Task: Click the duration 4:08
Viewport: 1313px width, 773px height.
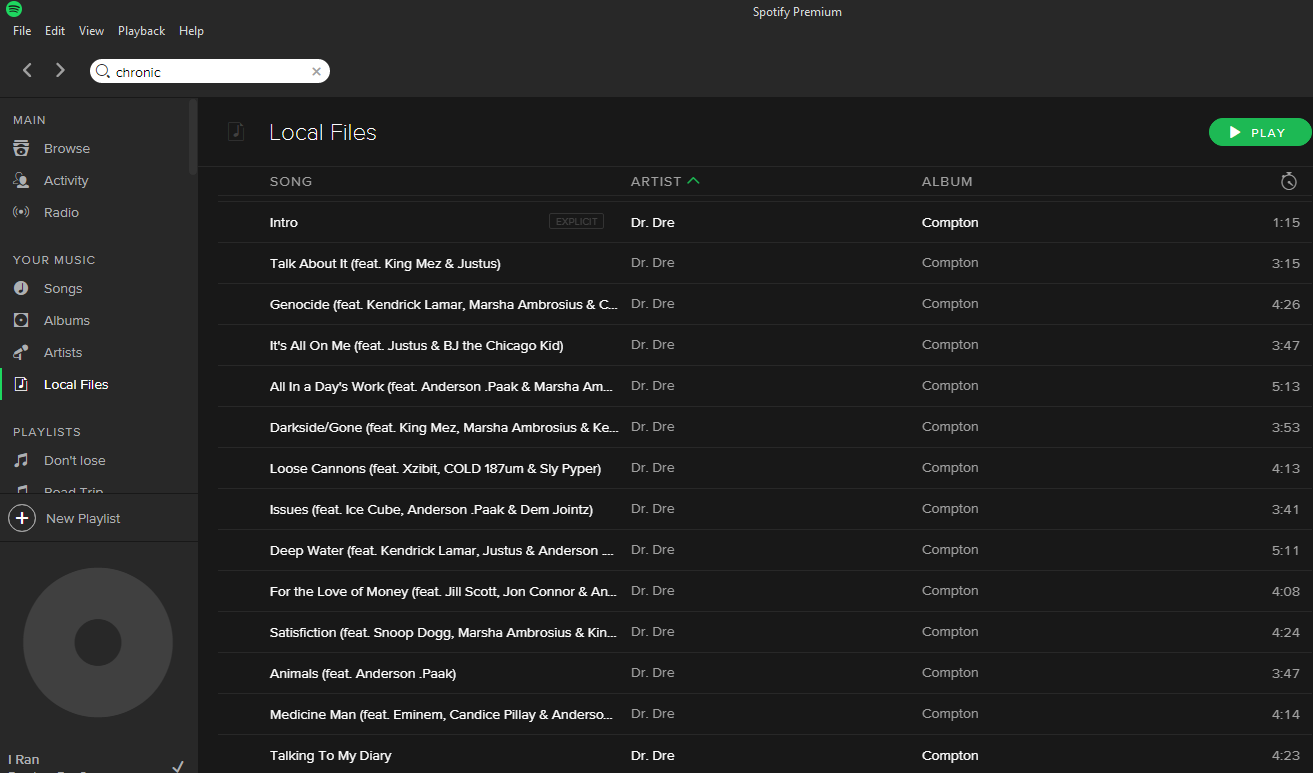Action: [1286, 592]
